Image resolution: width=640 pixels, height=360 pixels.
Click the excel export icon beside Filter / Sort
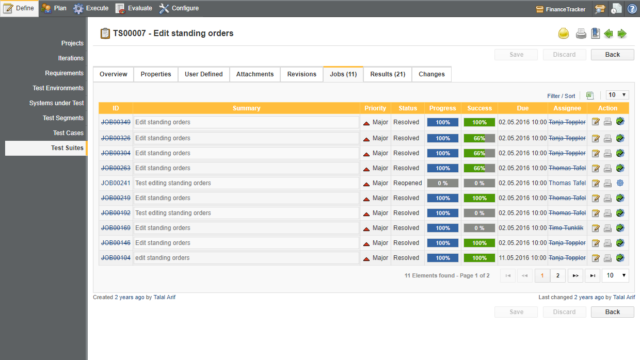tap(589, 96)
